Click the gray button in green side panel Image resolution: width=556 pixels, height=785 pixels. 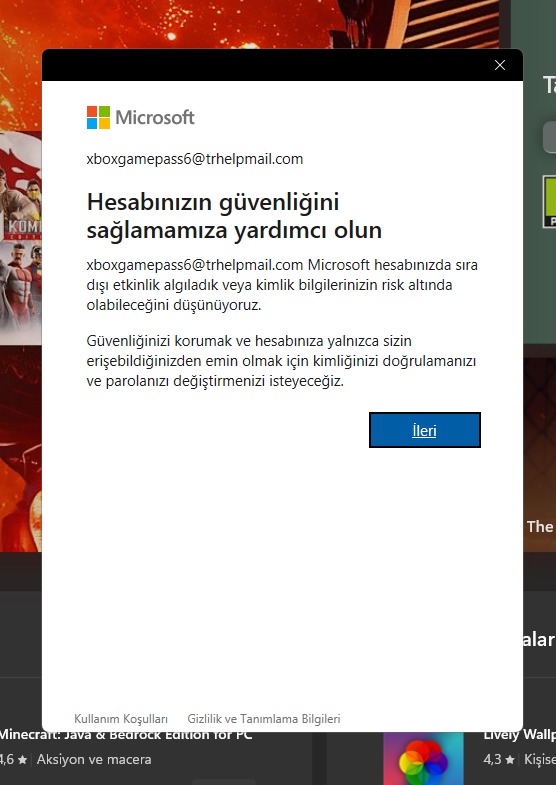[549, 136]
